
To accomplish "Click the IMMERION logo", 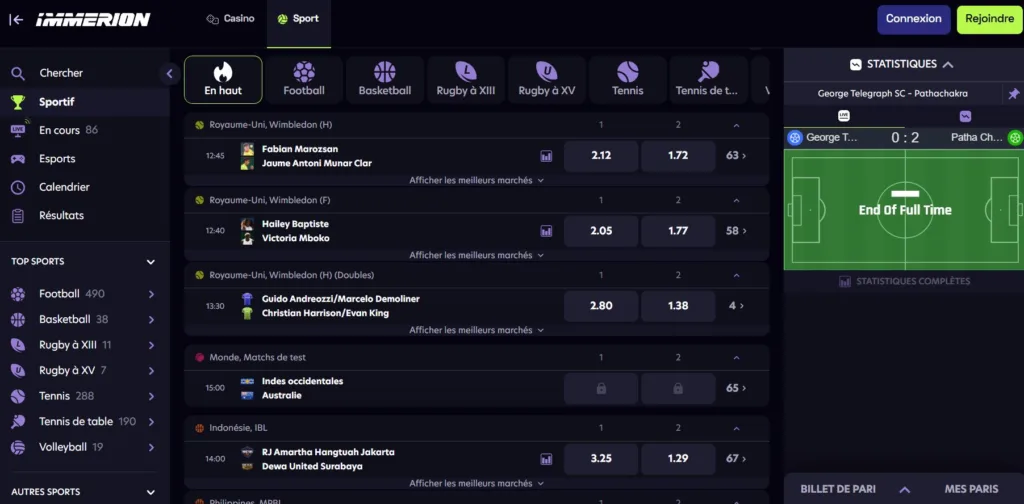I will tap(93, 20).
